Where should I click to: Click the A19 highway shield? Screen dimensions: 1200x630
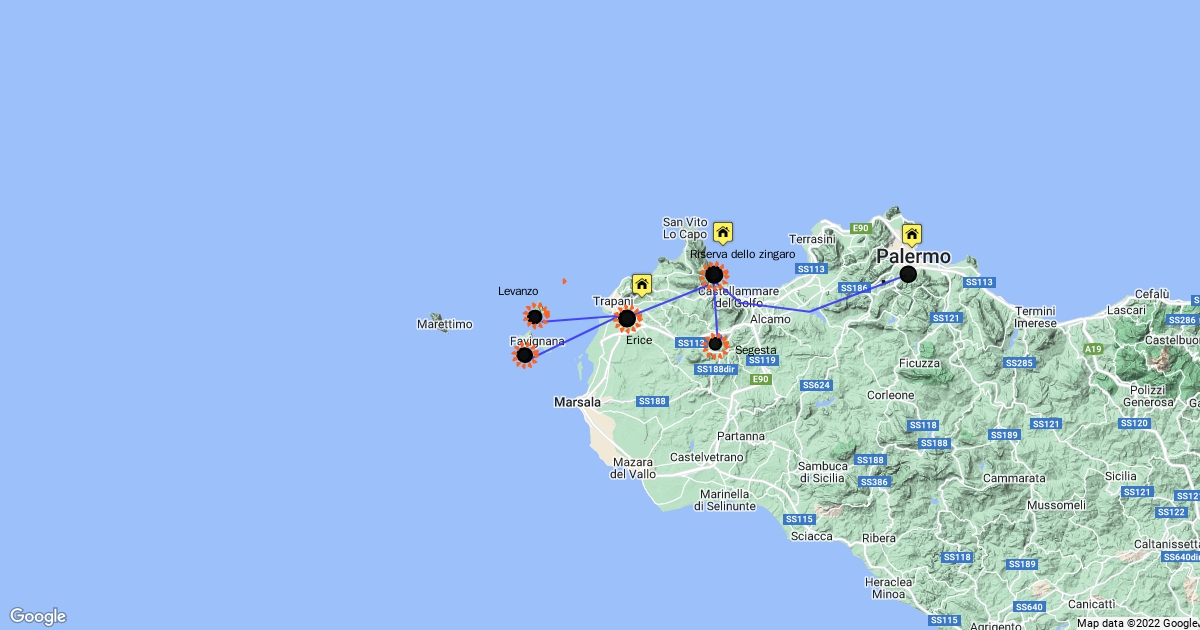tap(1094, 349)
